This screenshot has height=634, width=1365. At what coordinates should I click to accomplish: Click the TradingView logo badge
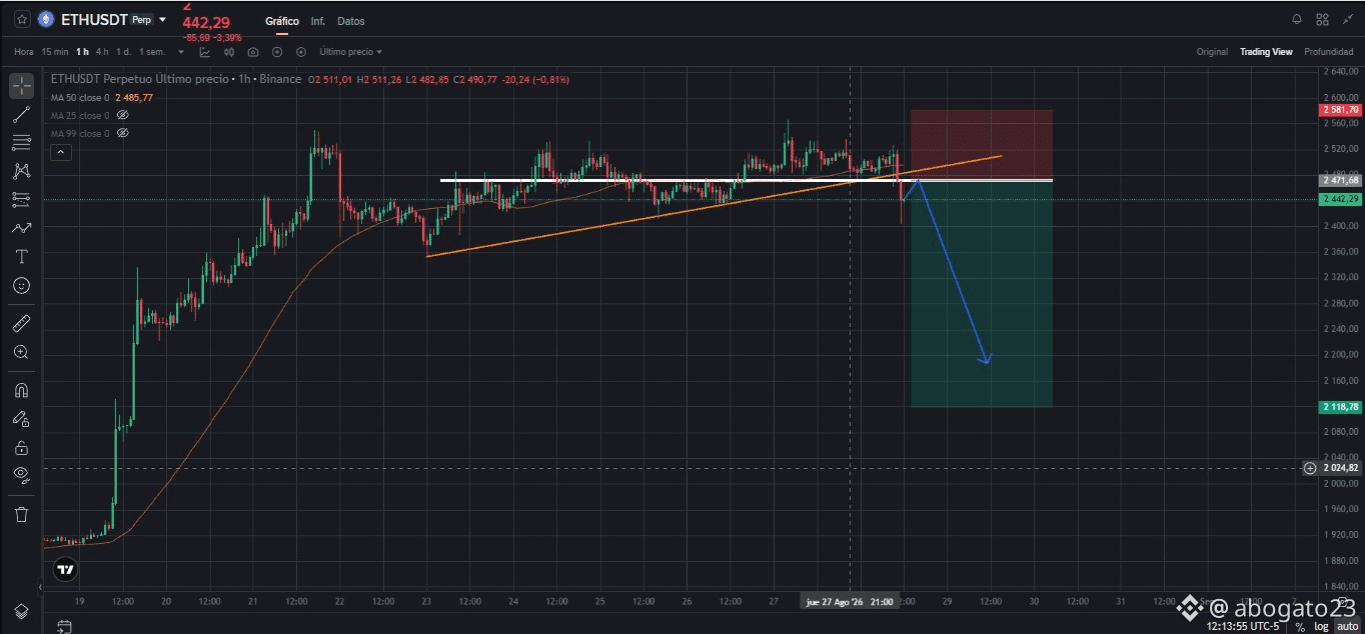point(65,570)
